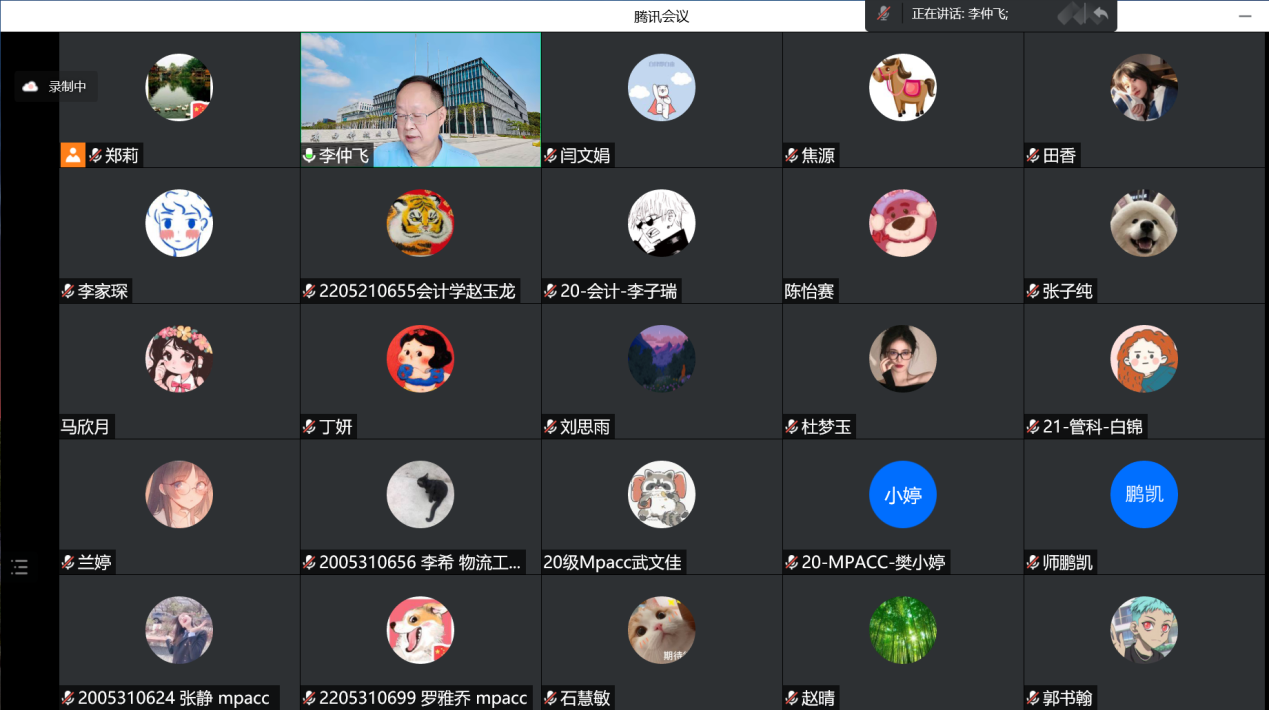This screenshot has height=710, width=1269.
Task: Click the orange host badge beside 郑莉
Action: pos(72,155)
